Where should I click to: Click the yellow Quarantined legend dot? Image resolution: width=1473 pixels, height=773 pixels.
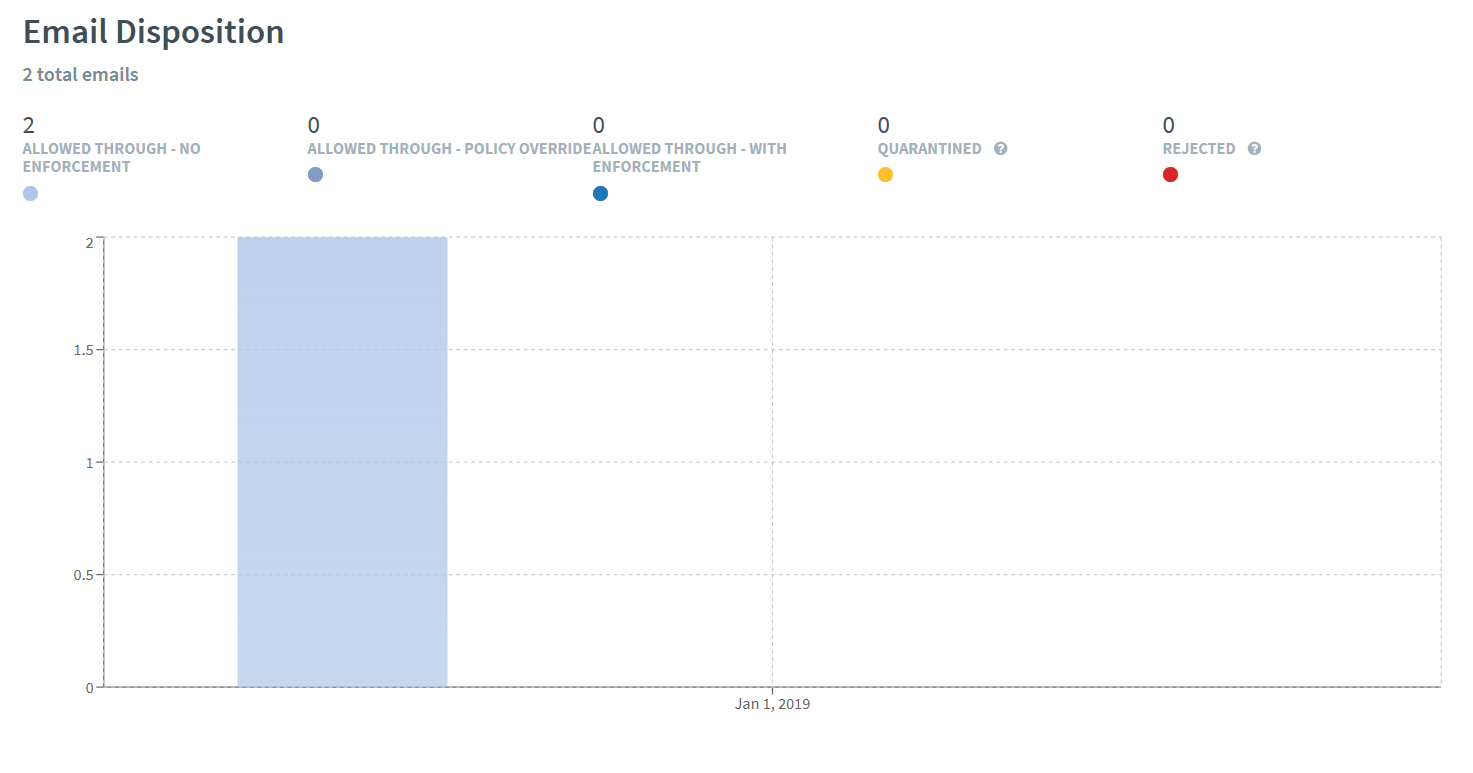[885, 174]
